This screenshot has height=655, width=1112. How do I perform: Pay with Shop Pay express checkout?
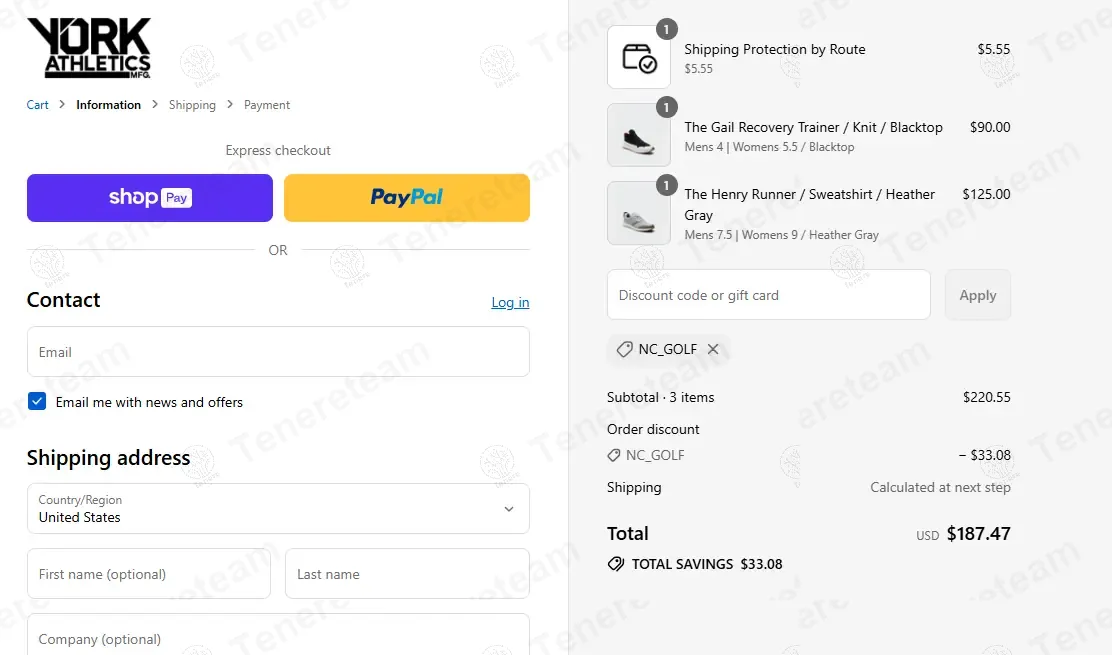[x=150, y=198]
